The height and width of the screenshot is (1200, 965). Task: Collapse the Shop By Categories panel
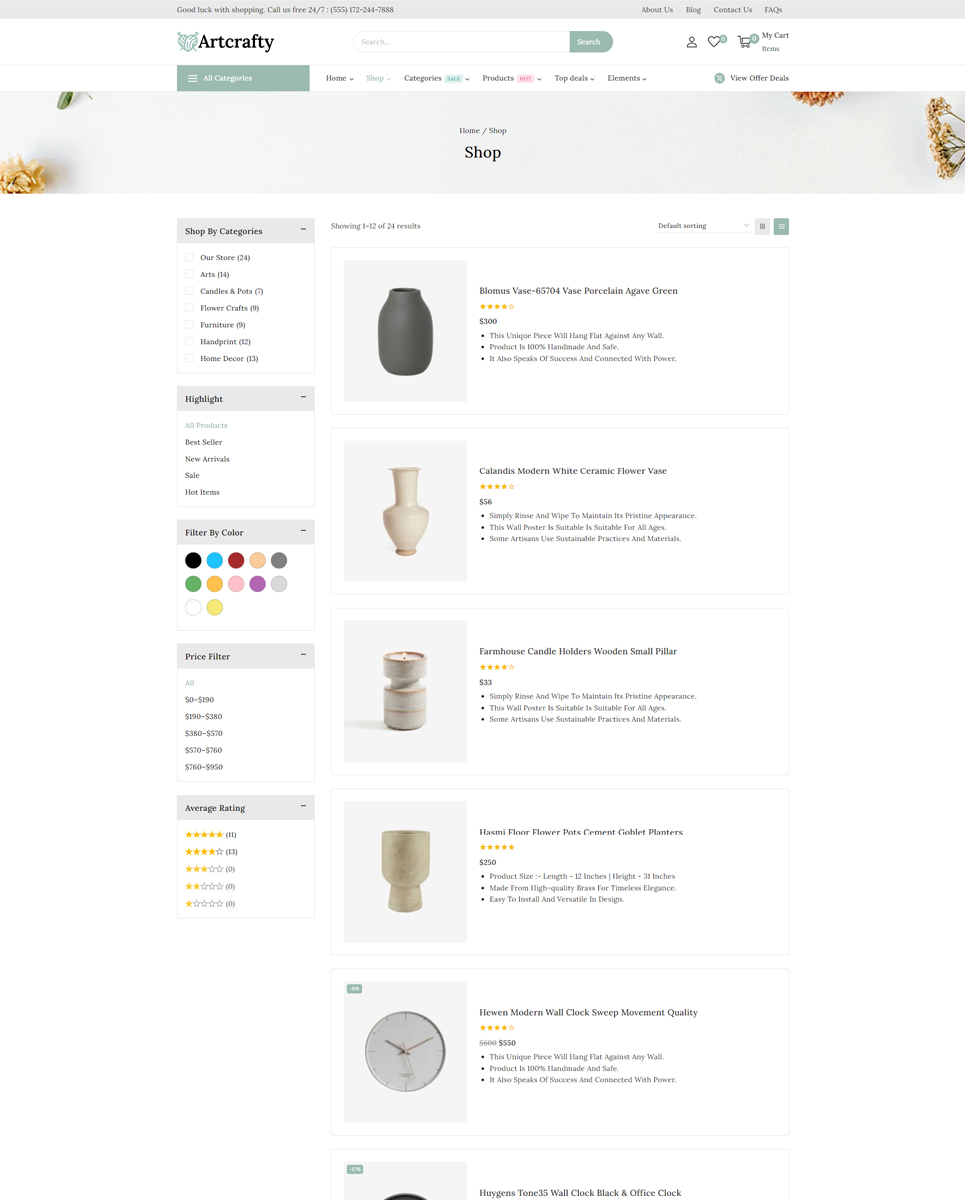[303, 230]
